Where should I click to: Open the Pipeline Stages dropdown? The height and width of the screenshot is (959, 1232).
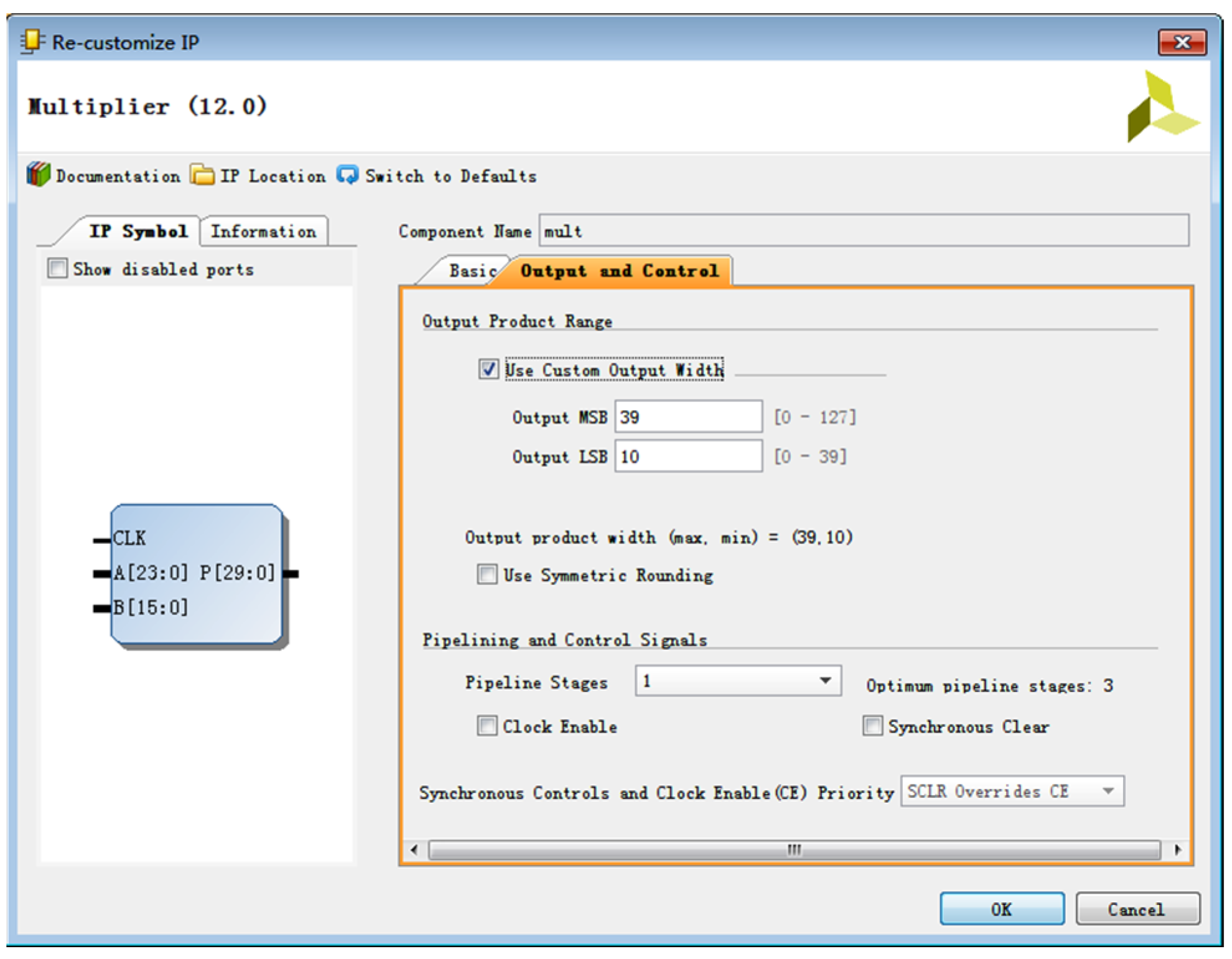click(x=825, y=681)
